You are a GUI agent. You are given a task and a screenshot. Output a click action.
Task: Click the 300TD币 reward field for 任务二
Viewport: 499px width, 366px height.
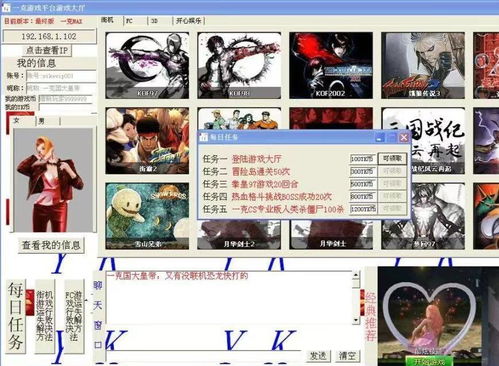point(363,172)
